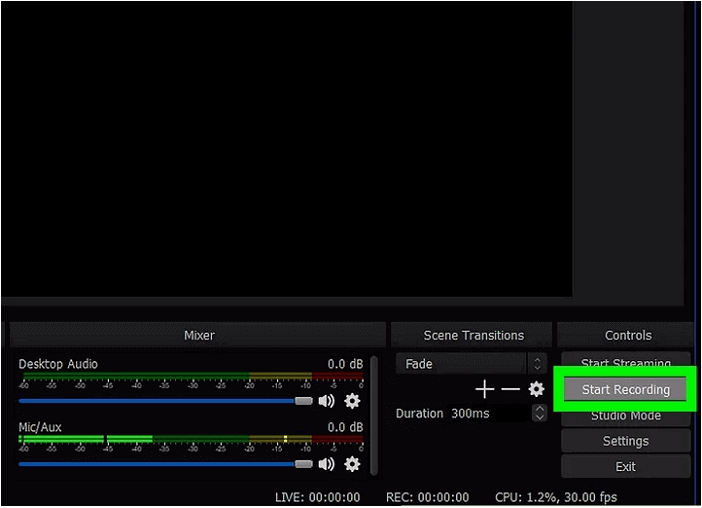Click the Fade dropdown arrows
Viewport: 702px width, 508px height.
(x=538, y=364)
